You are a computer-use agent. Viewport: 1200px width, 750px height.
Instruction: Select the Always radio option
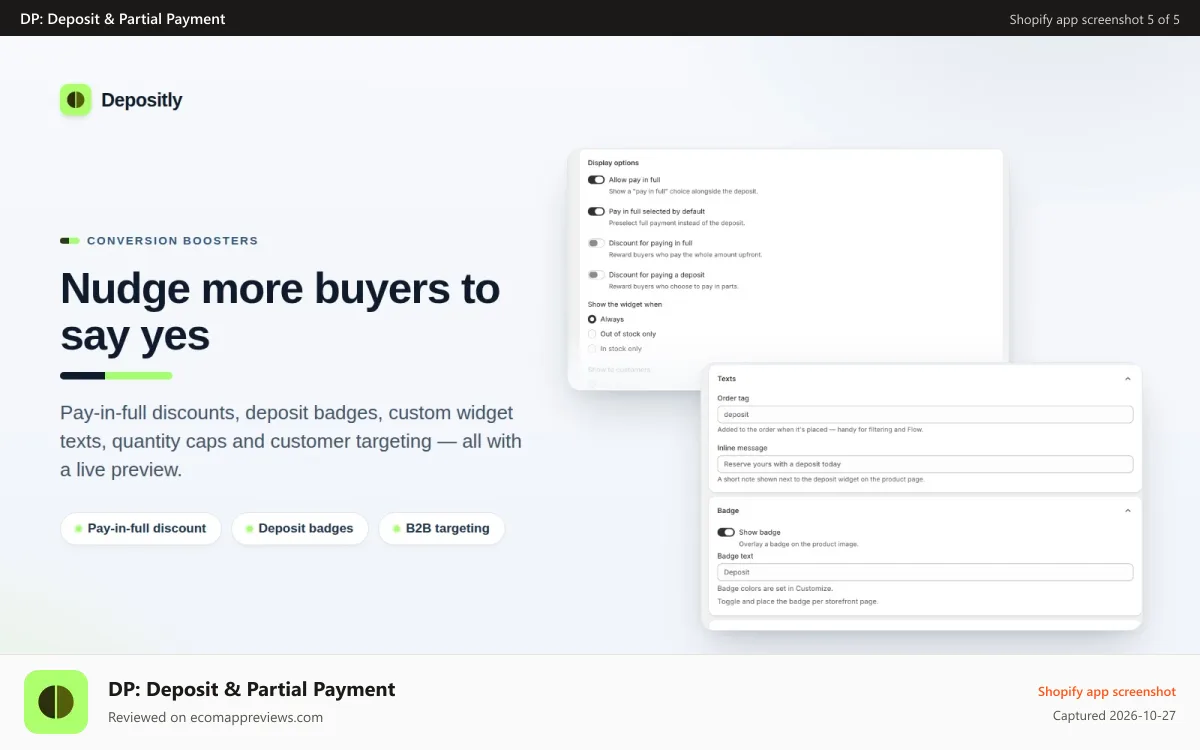point(592,319)
